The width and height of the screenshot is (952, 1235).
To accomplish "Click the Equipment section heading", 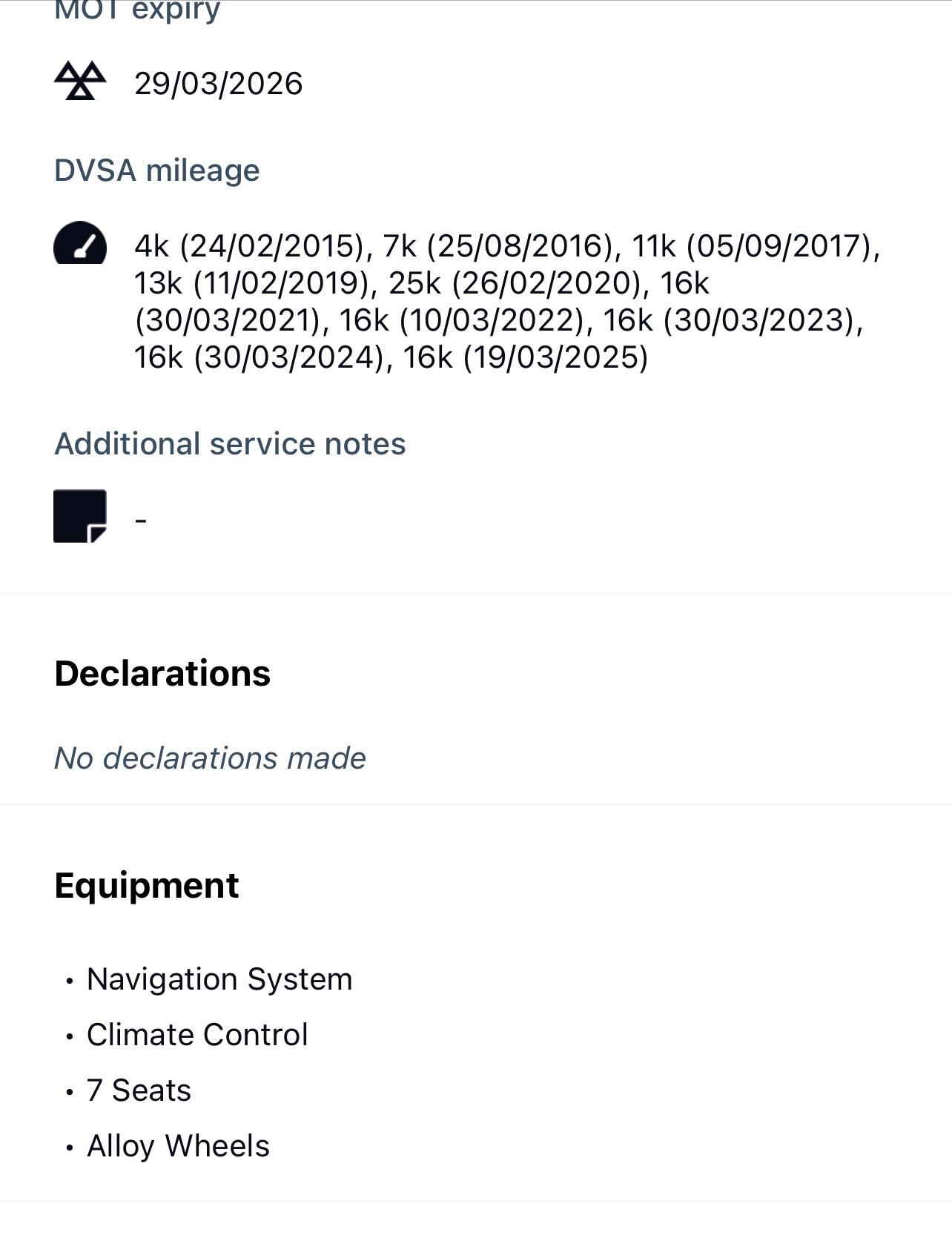I will click(147, 885).
